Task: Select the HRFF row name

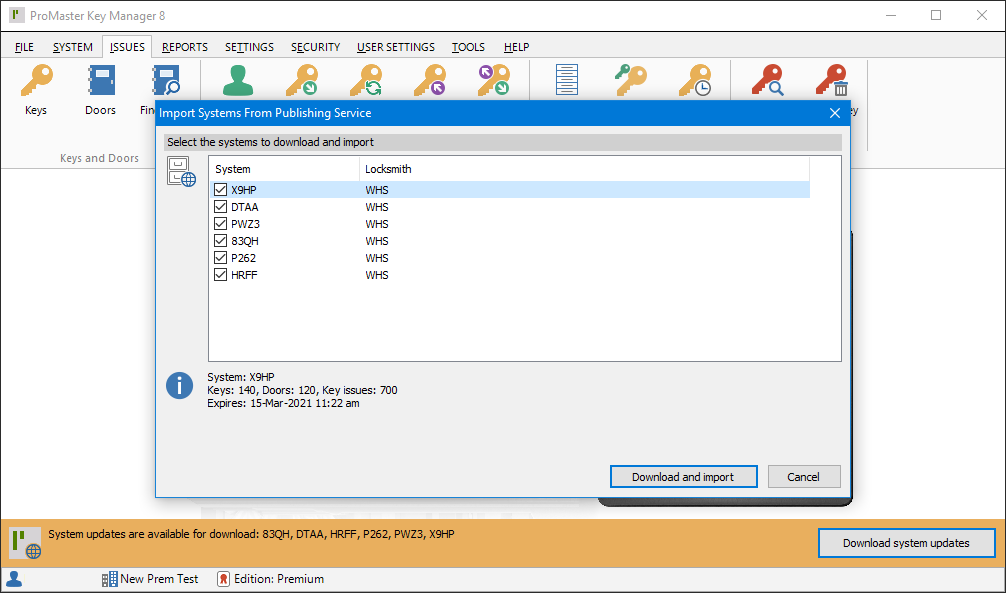Action: coord(244,275)
